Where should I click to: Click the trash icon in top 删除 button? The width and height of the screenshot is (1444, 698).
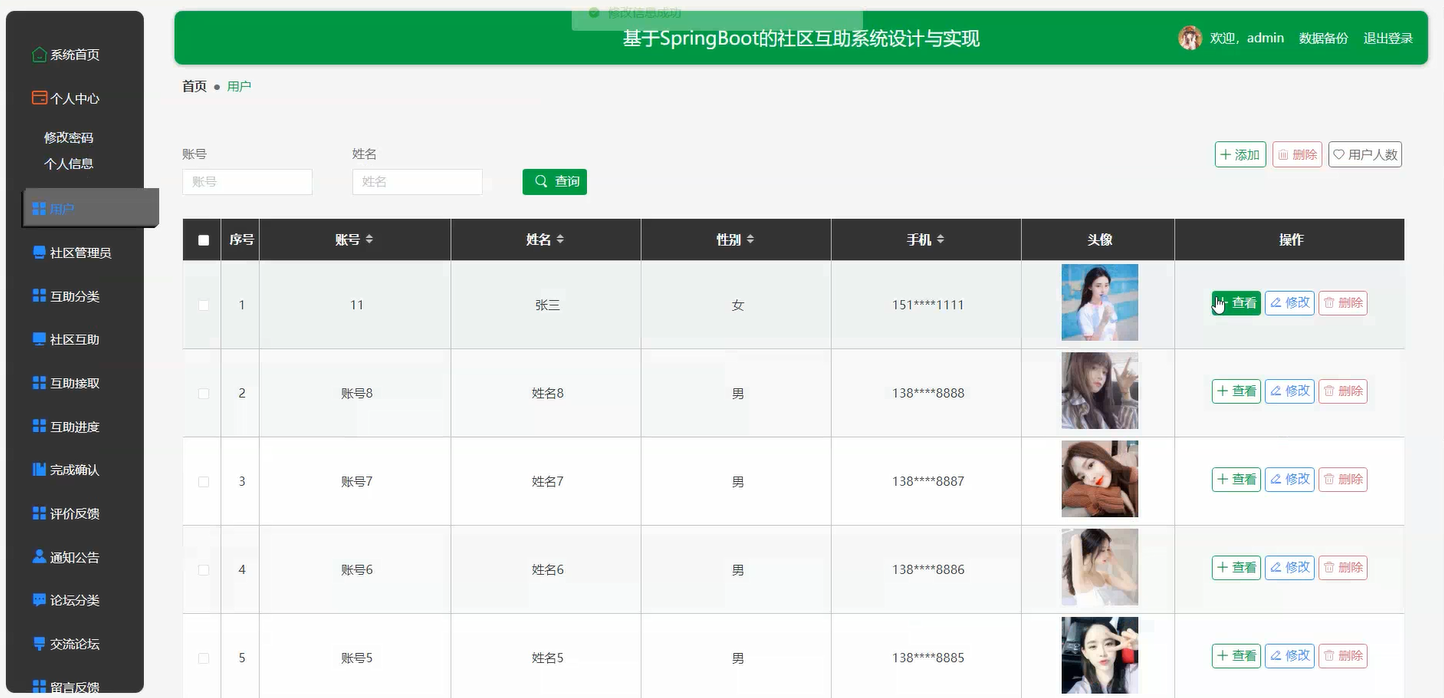point(1283,155)
